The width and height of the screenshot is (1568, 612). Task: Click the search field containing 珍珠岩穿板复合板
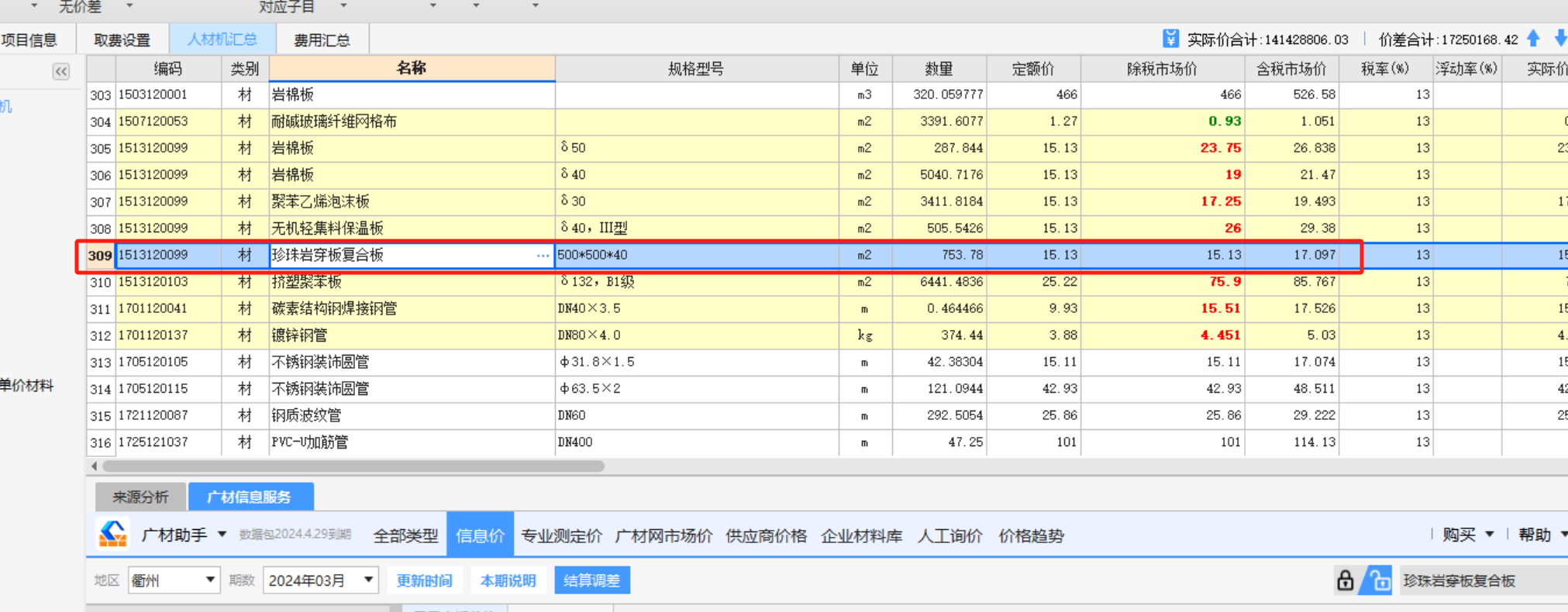pyautogui.click(x=1484, y=580)
